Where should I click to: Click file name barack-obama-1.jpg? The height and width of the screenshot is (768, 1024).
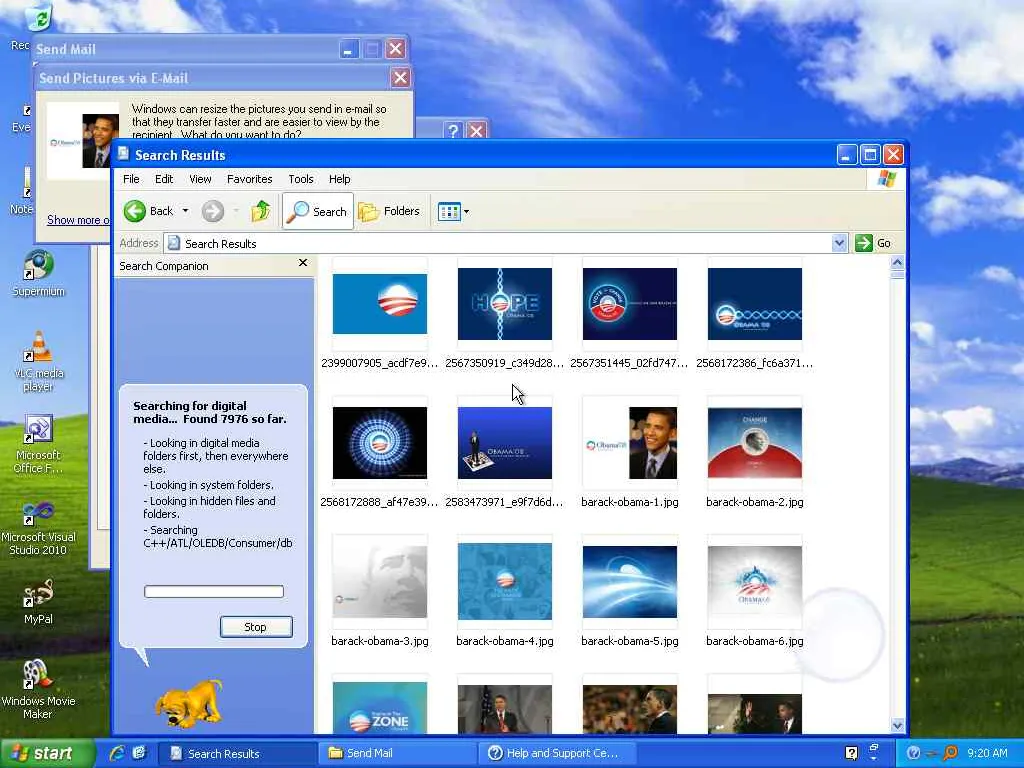click(x=630, y=502)
